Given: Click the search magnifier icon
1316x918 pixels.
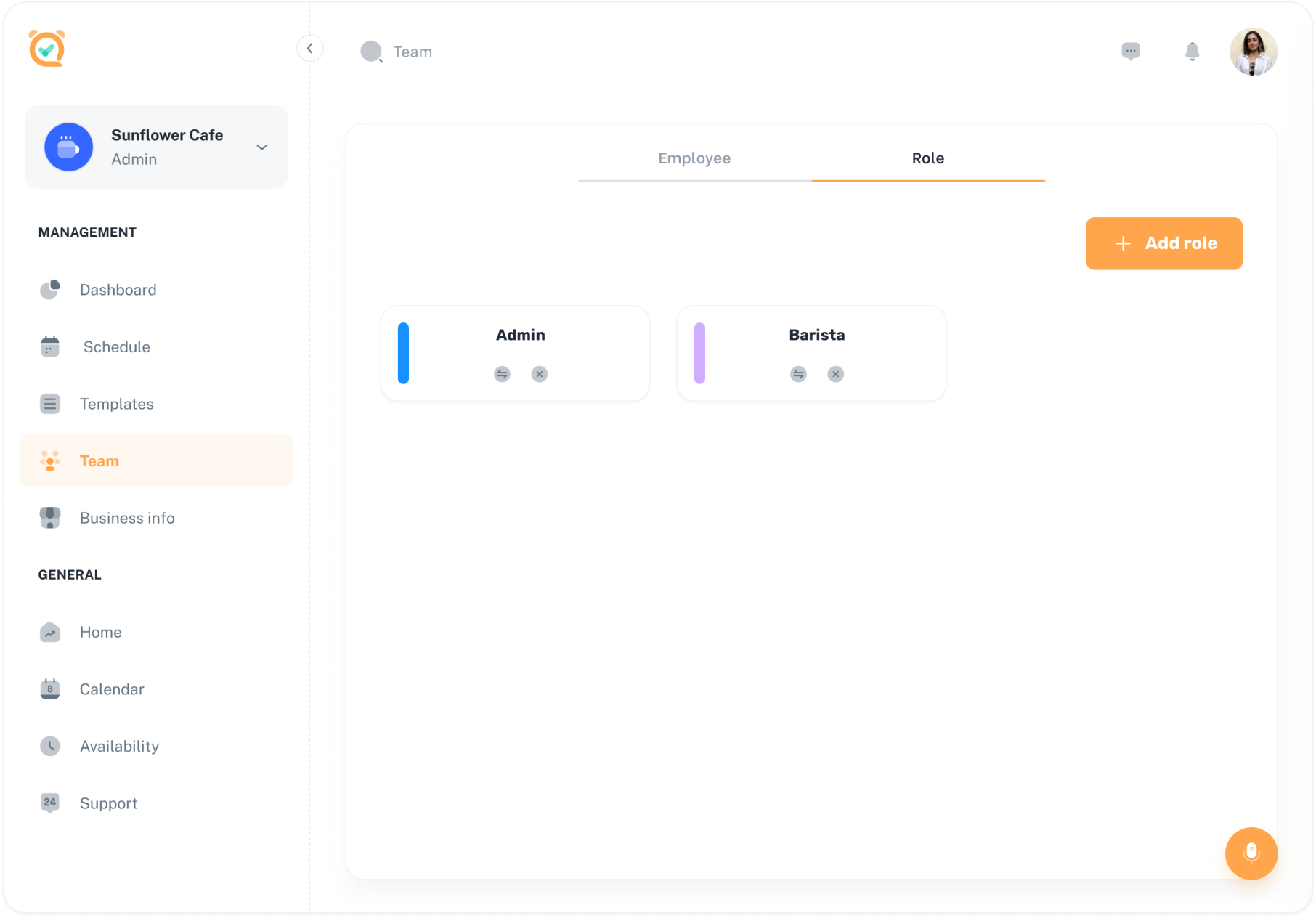Looking at the screenshot, I should point(372,52).
